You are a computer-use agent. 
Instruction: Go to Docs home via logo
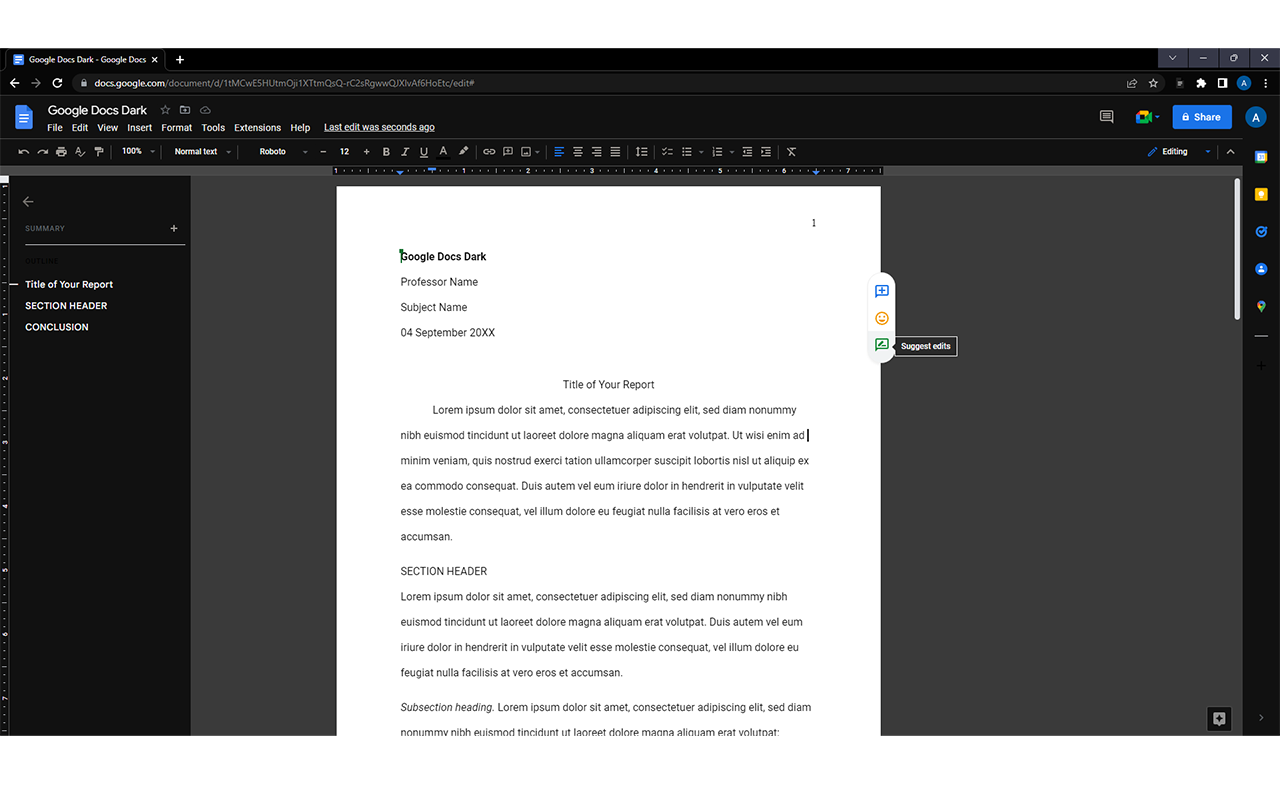[24, 117]
